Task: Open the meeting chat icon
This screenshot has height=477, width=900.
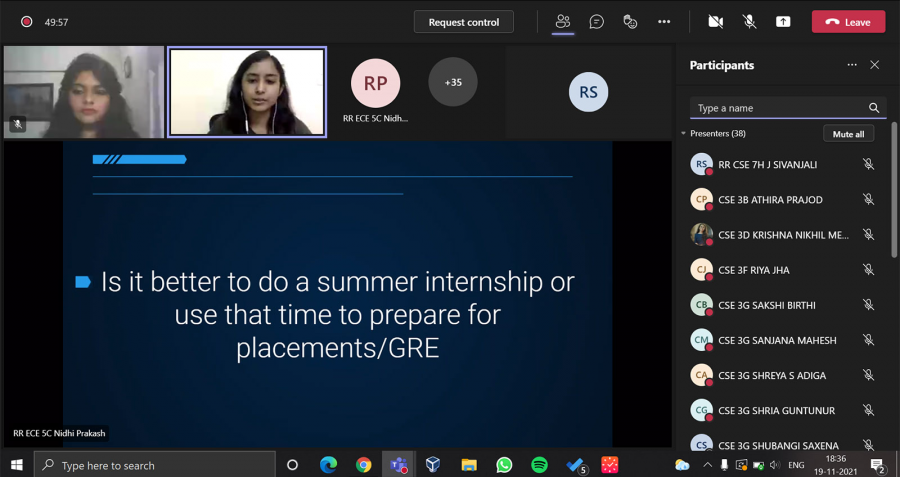Action: click(596, 21)
